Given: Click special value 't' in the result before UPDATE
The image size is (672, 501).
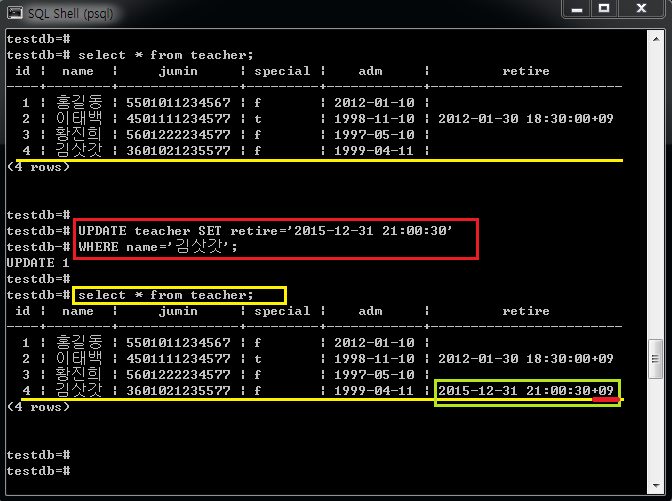Looking at the screenshot, I should click(x=258, y=119).
